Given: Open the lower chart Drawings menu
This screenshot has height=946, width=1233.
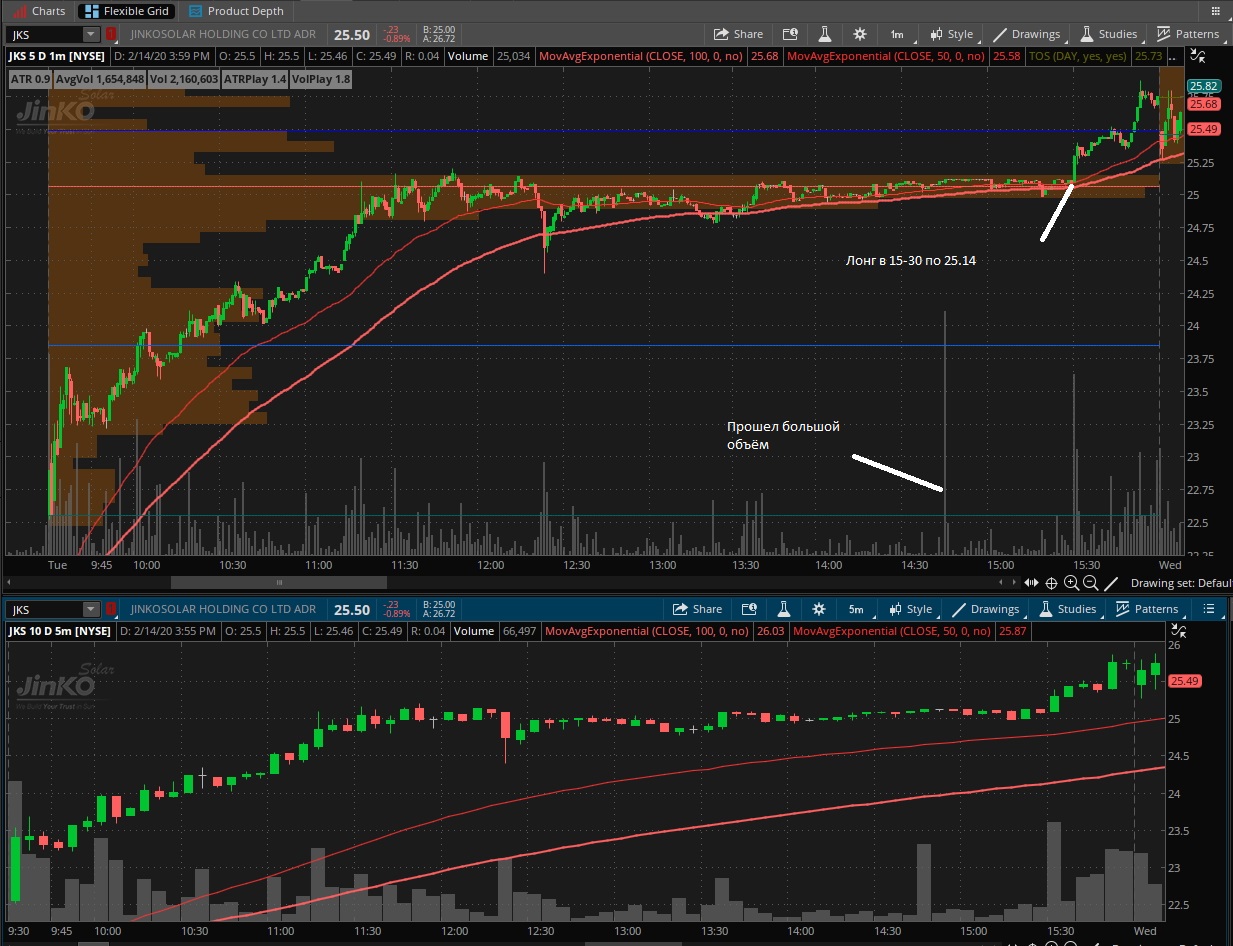Looking at the screenshot, I should coord(983,609).
